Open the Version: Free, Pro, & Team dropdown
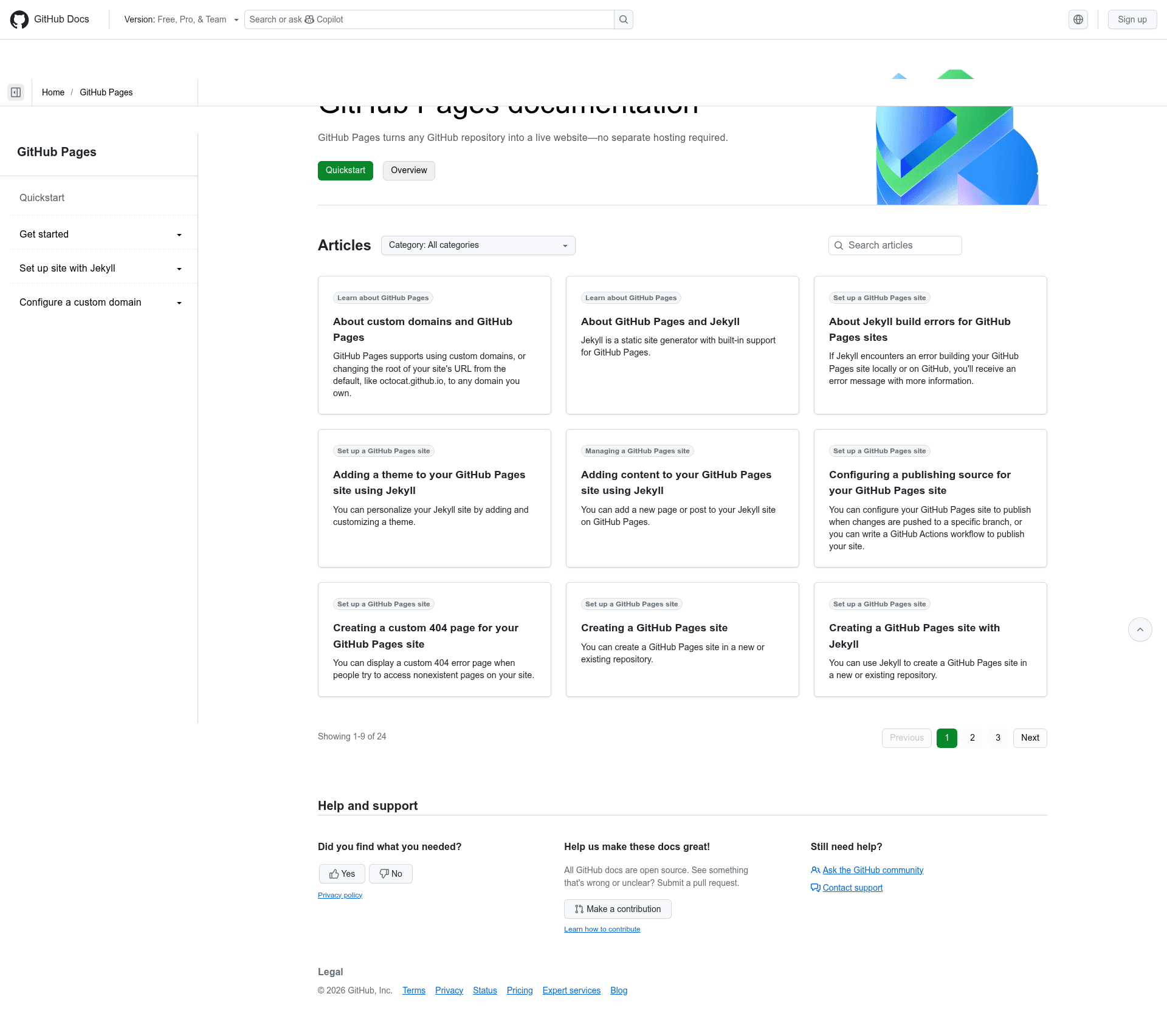The image size is (1167, 1036). (181, 19)
